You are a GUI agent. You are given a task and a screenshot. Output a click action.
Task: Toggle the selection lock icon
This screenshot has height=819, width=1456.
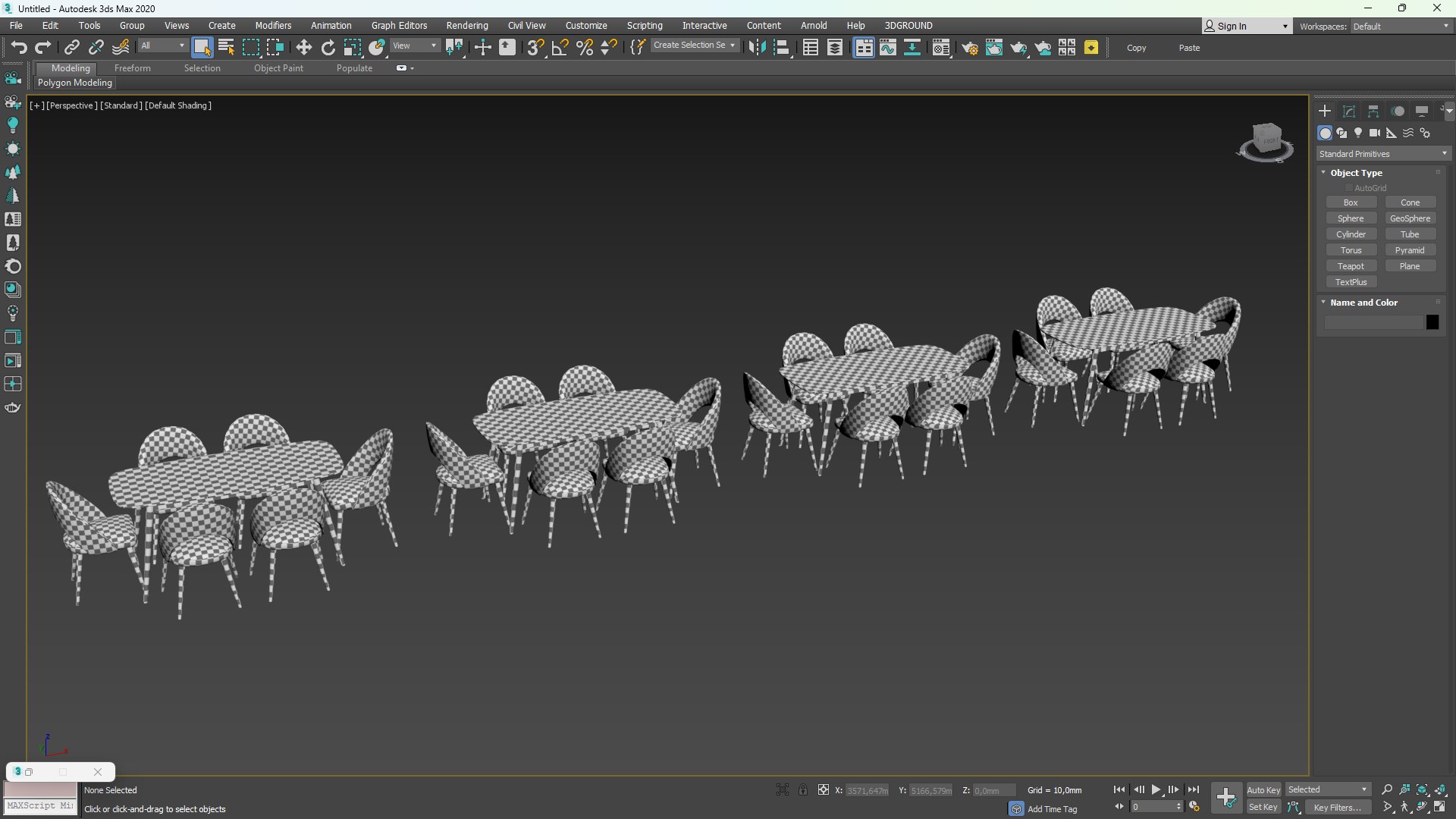click(803, 789)
